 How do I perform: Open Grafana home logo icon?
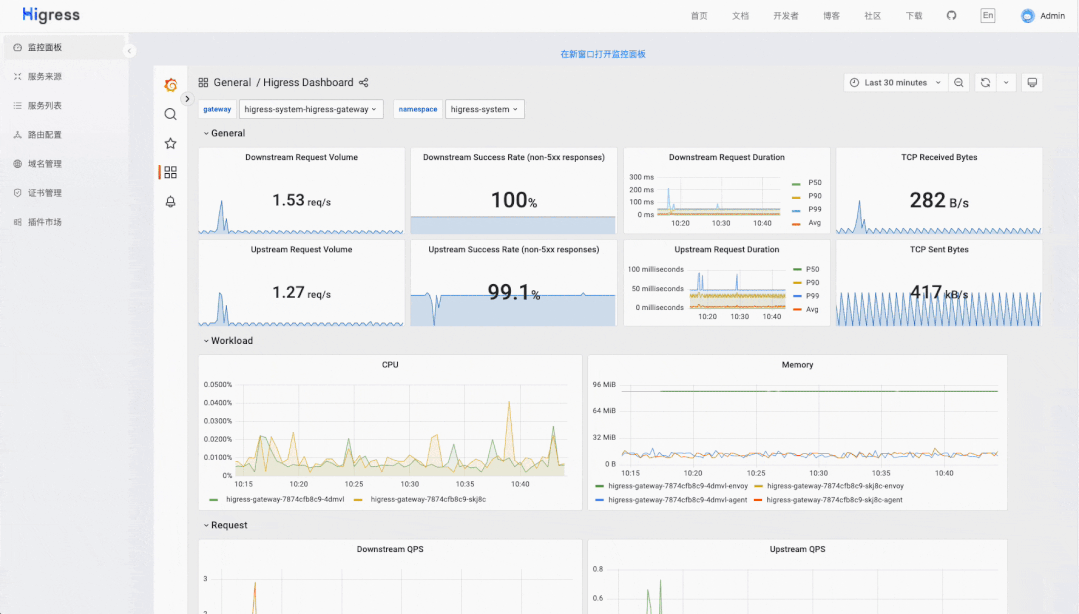(x=171, y=85)
